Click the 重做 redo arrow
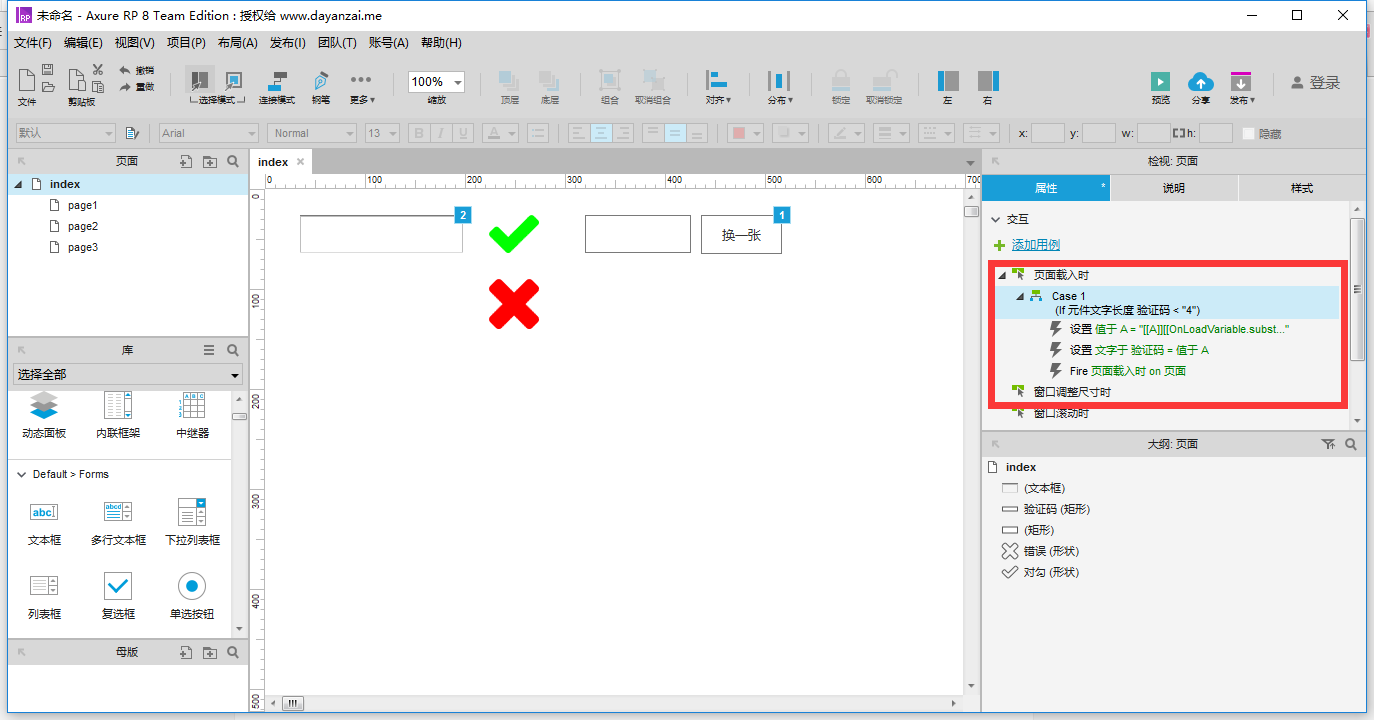 (x=125, y=87)
